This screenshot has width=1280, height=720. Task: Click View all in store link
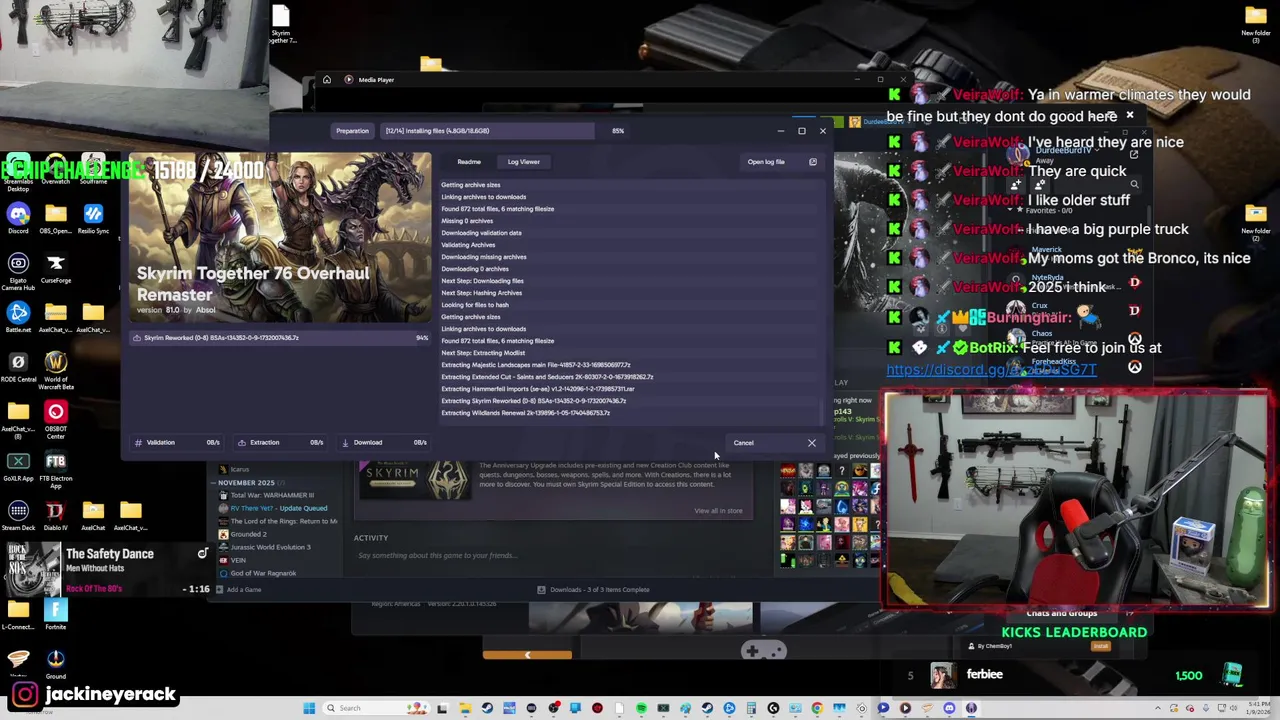click(718, 511)
